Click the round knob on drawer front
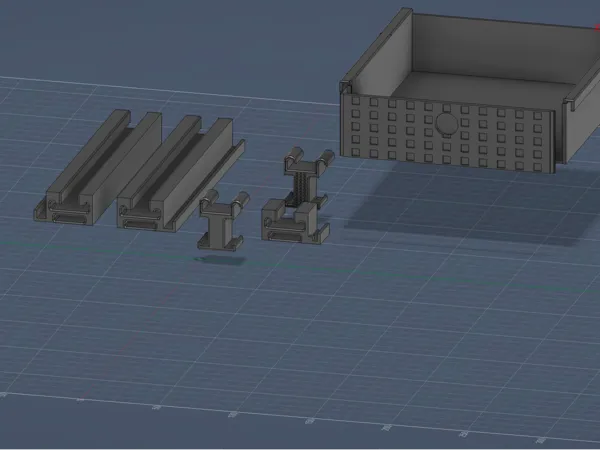Image resolution: width=600 pixels, height=450 pixels. pos(447,124)
